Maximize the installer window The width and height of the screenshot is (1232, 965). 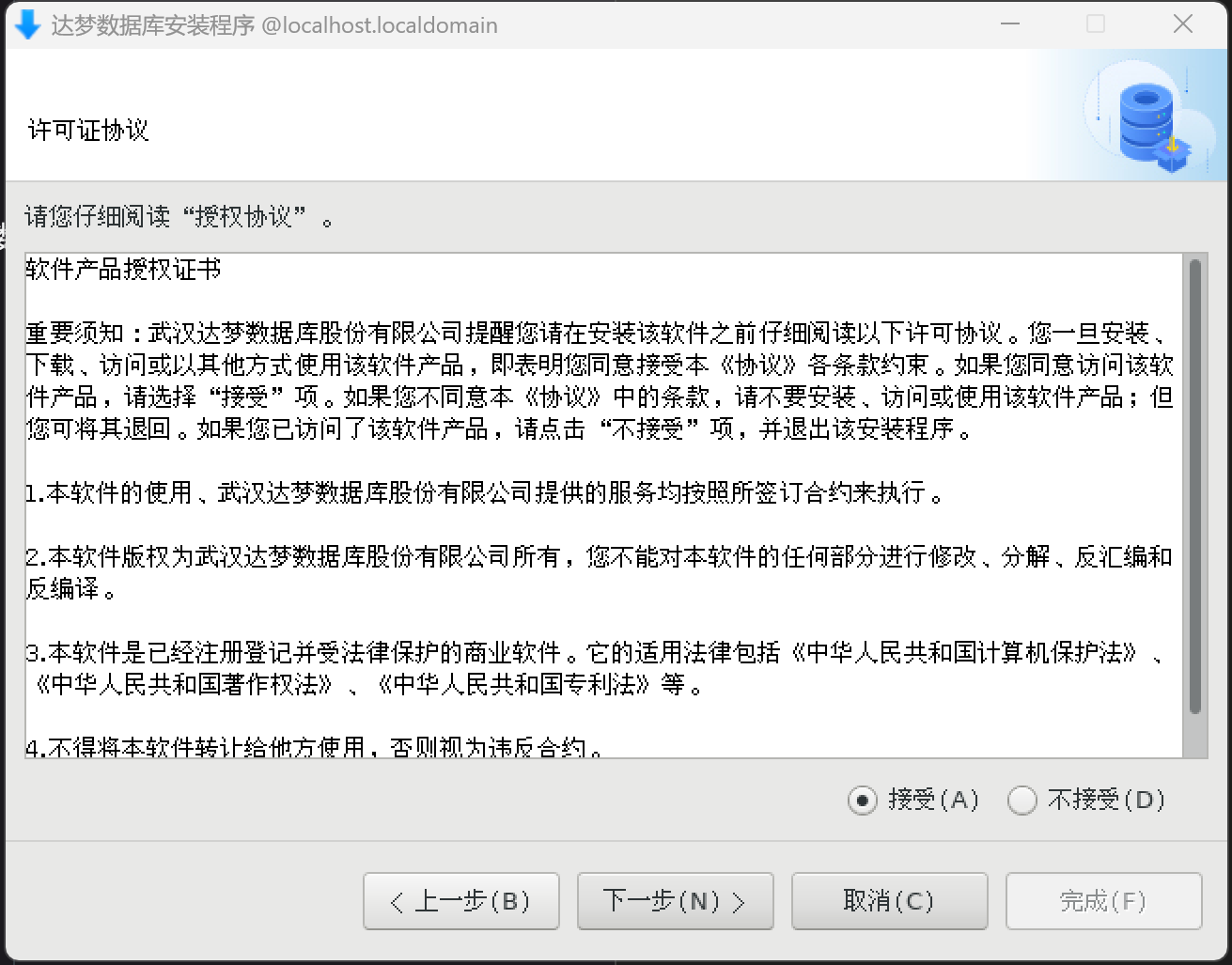click(1096, 24)
